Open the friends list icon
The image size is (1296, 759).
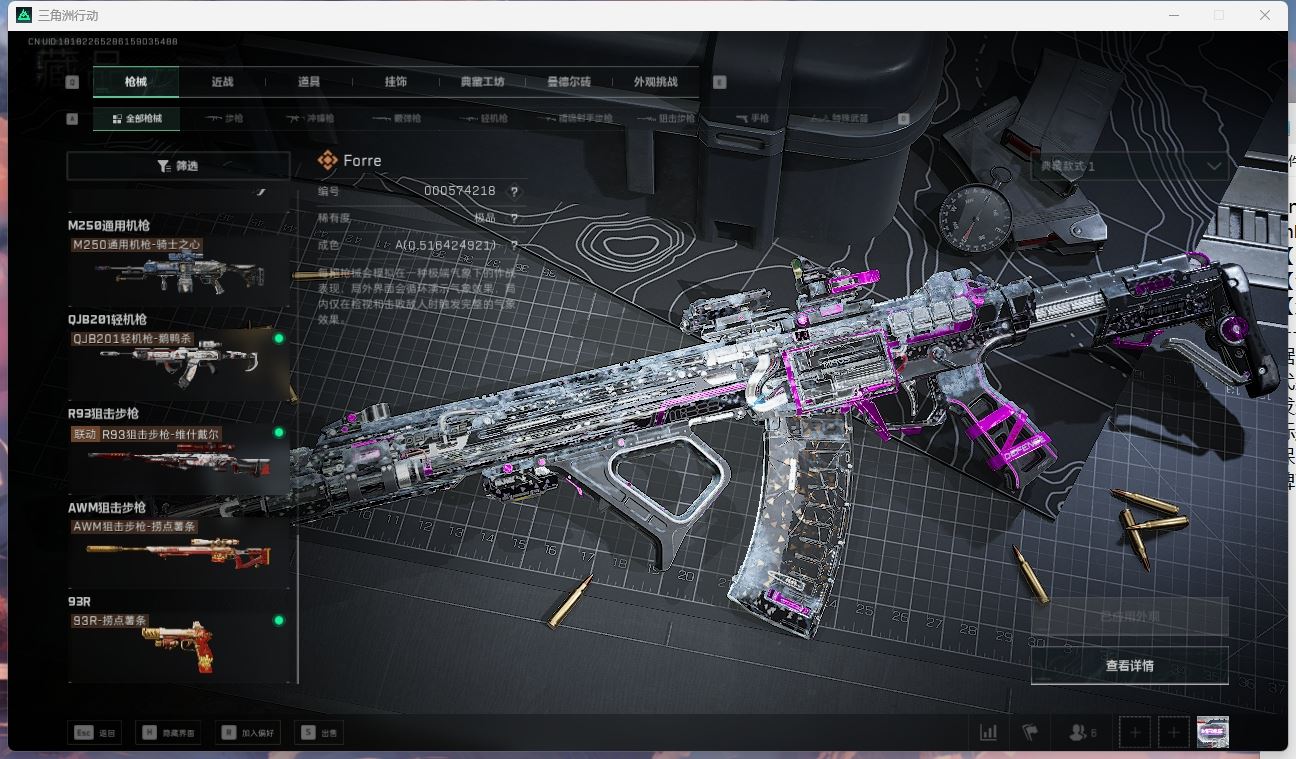click(x=1082, y=733)
